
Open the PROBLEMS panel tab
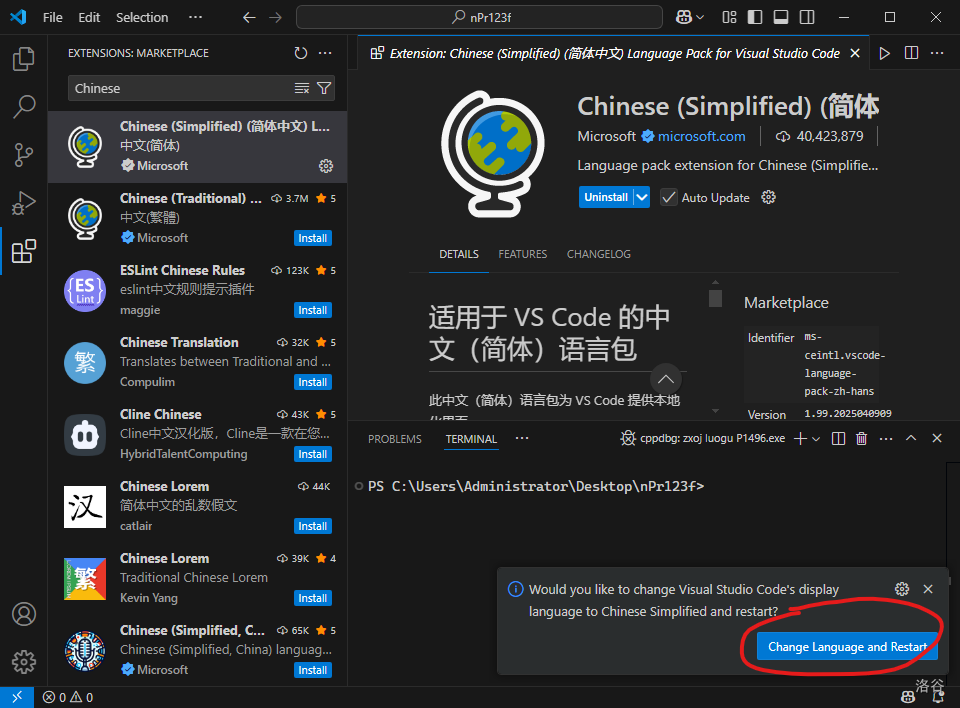pyautogui.click(x=394, y=439)
